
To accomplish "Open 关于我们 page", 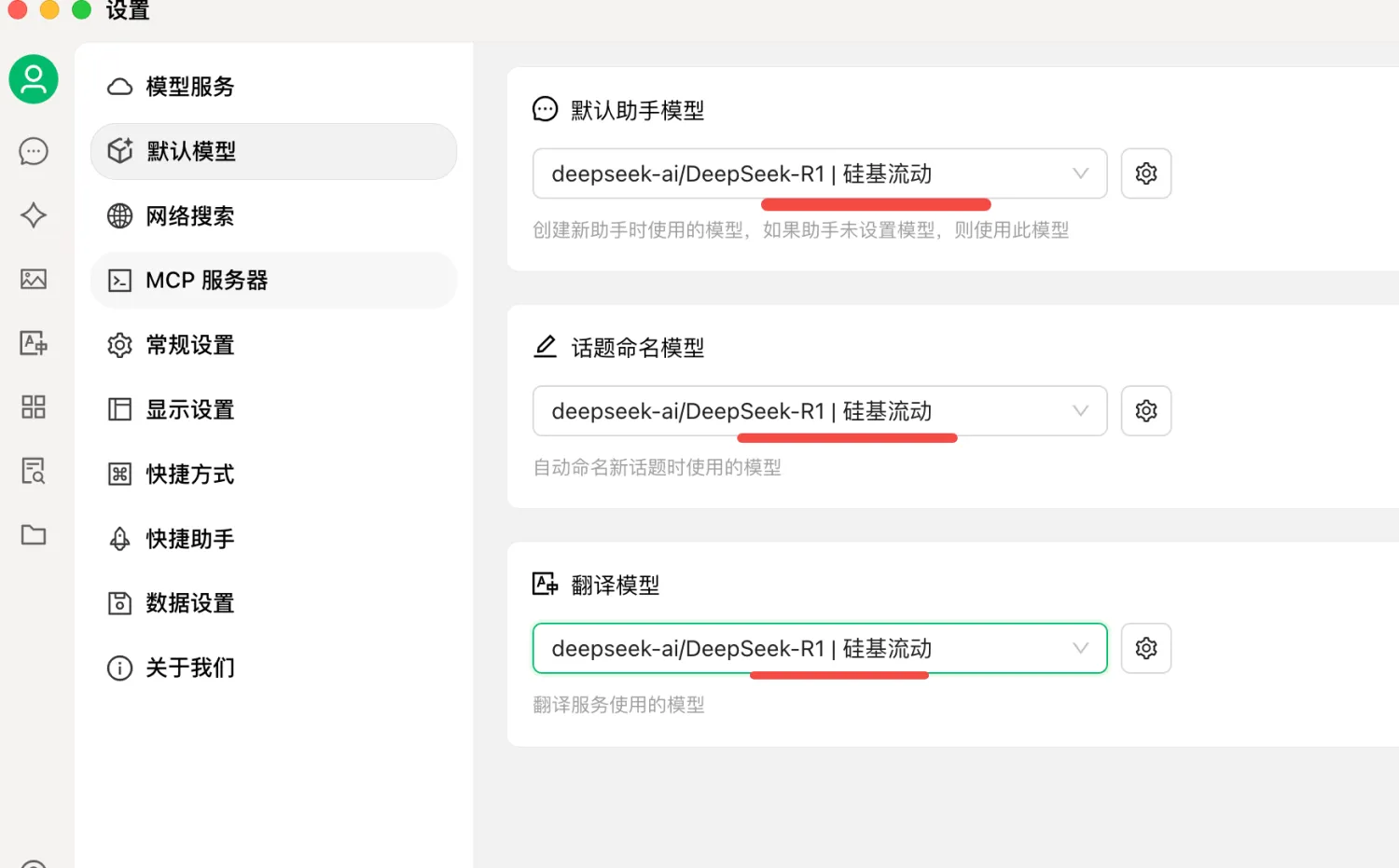I will [273, 668].
